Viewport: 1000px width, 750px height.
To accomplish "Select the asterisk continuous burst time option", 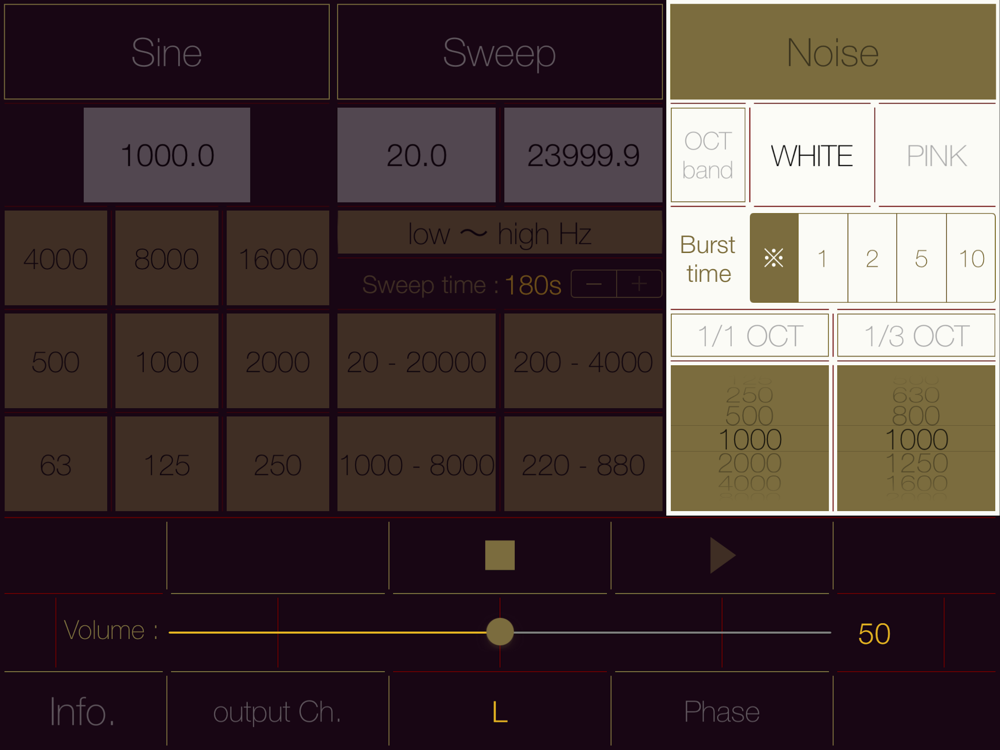I will [x=774, y=258].
